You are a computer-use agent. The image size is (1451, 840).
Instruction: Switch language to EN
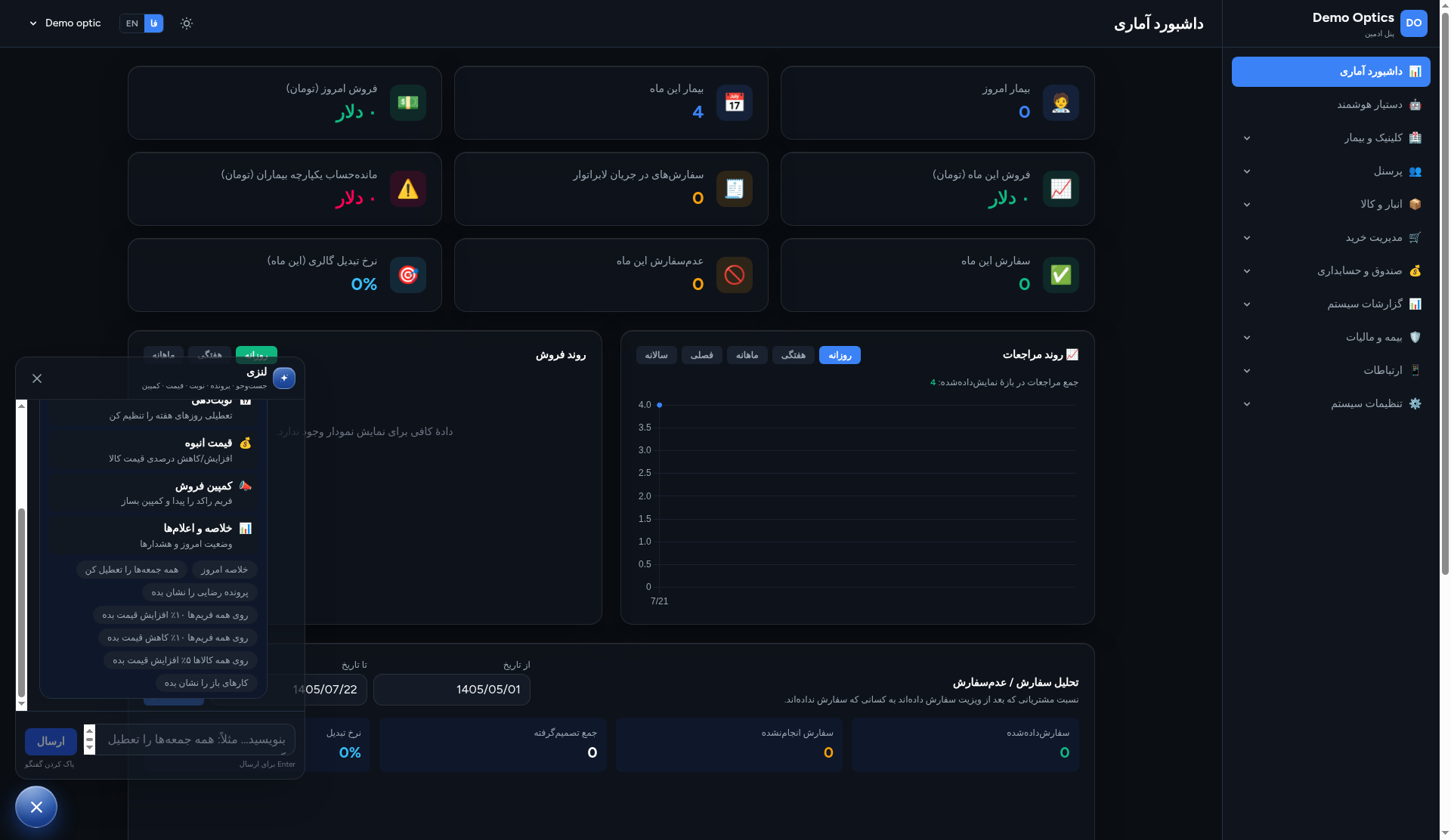coord(131,23)
